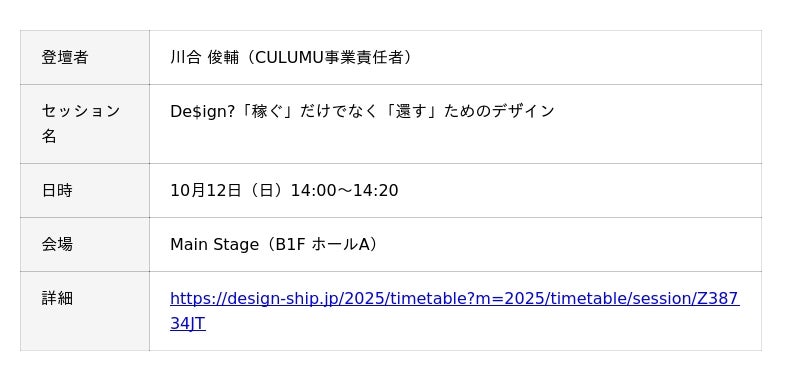800x381 pixels.
Task: Click the date 10月12日 14:00～14:20 cell
Action: [x=455, y=191]
